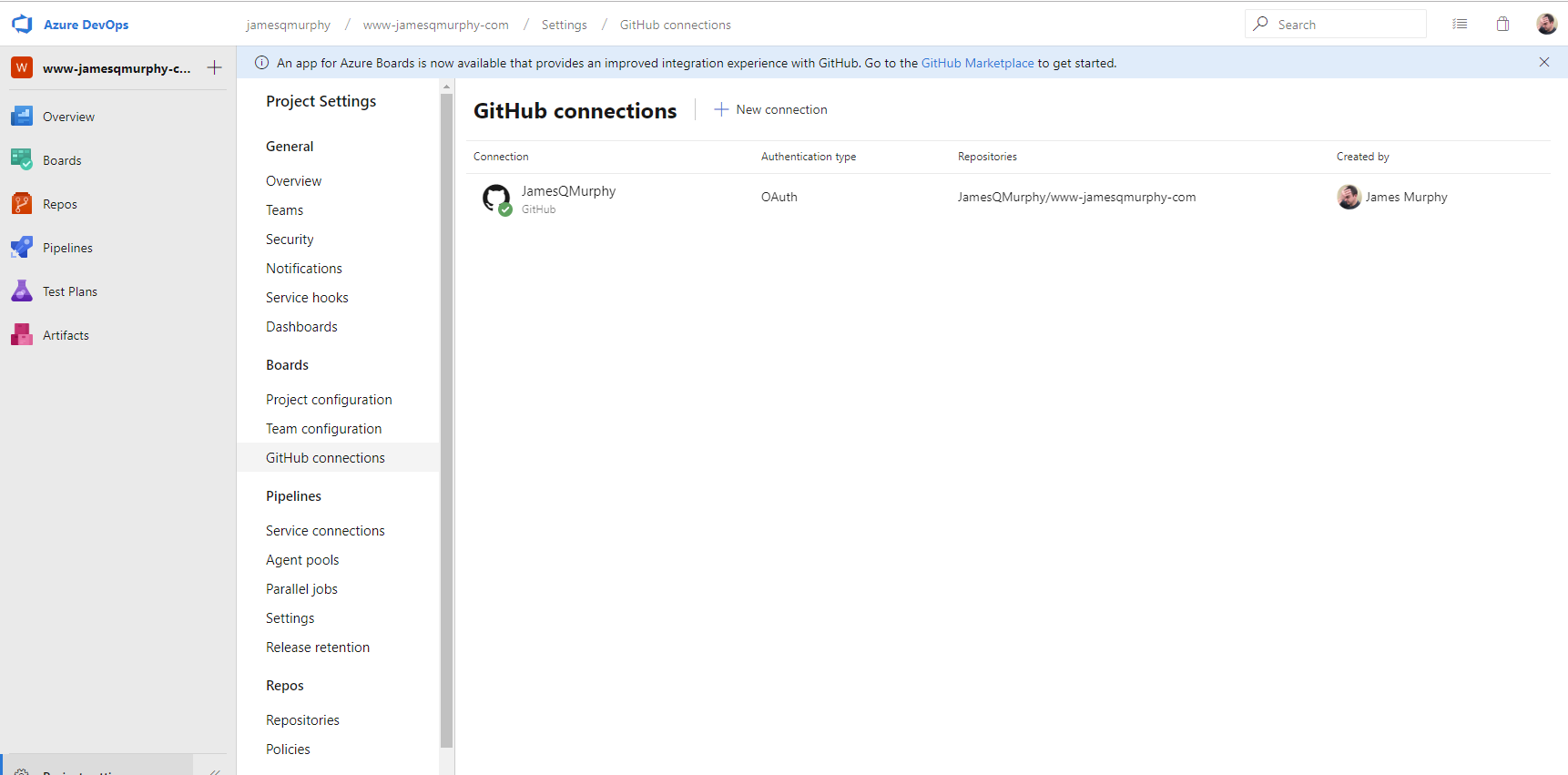Open the Overview hub icon in left nav

[22, 117]
